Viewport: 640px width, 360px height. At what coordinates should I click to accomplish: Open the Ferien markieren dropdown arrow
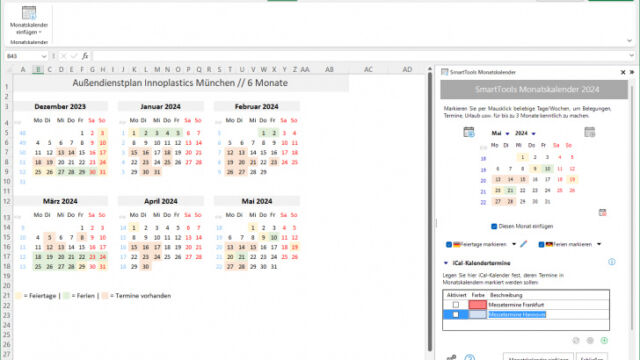[x=599, y=244]
